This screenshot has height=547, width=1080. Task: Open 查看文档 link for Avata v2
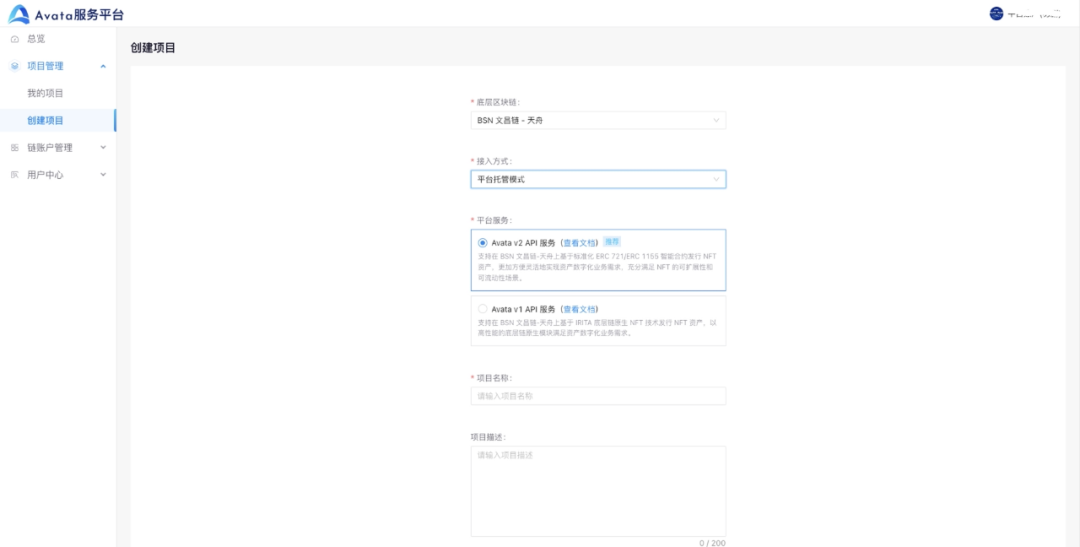[x=579, y=242]
